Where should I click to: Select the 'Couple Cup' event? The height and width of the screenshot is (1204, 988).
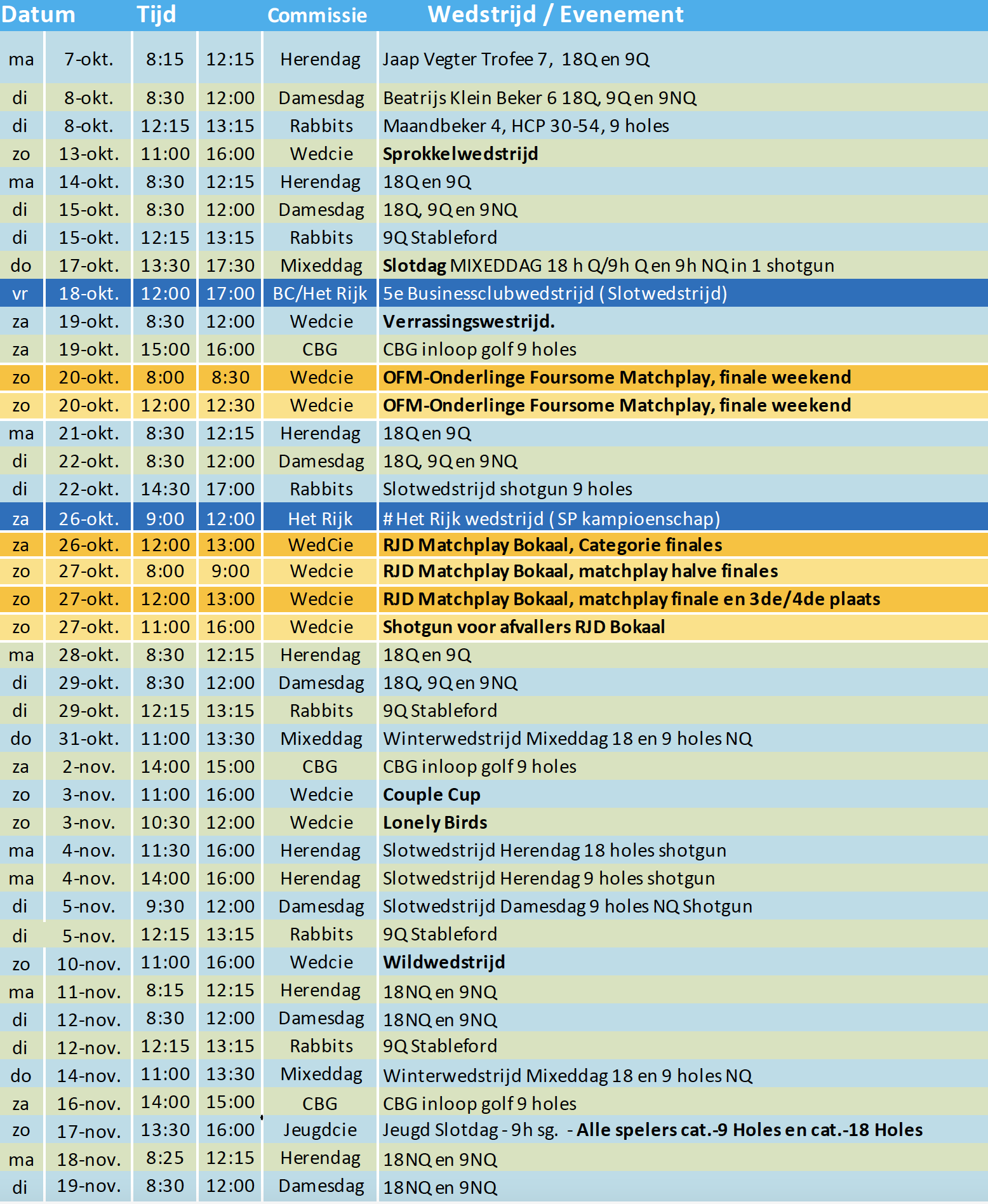pyautogui.click(x=432, y=794)
